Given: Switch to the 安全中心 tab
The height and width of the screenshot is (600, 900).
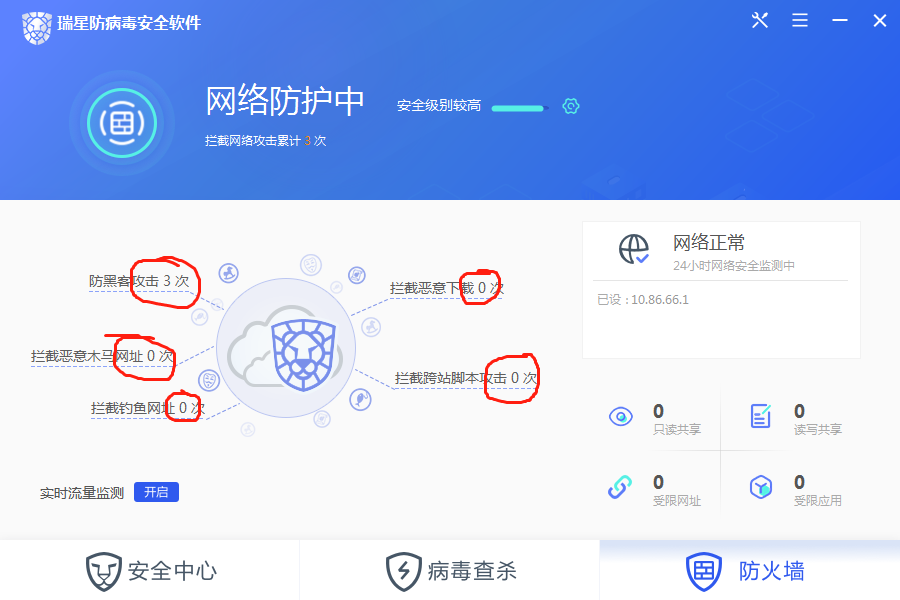Looking at the screenshot, I should tap(150, 571).
